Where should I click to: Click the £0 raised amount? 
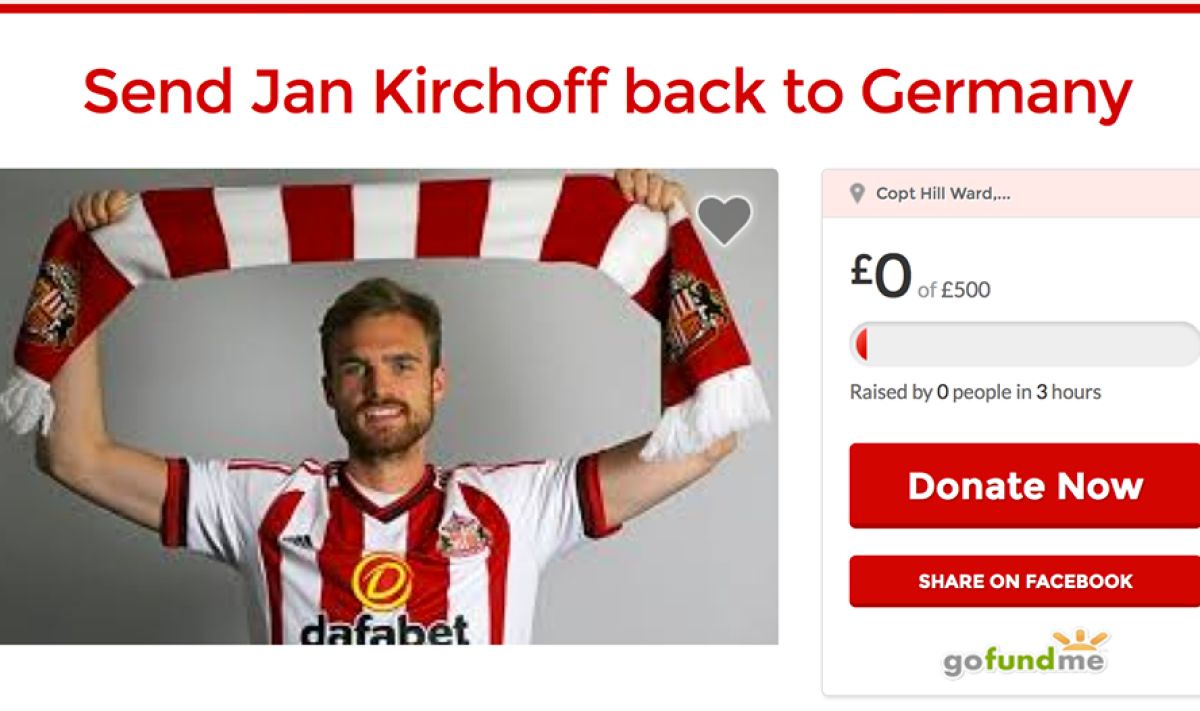(x=881, y=274)
